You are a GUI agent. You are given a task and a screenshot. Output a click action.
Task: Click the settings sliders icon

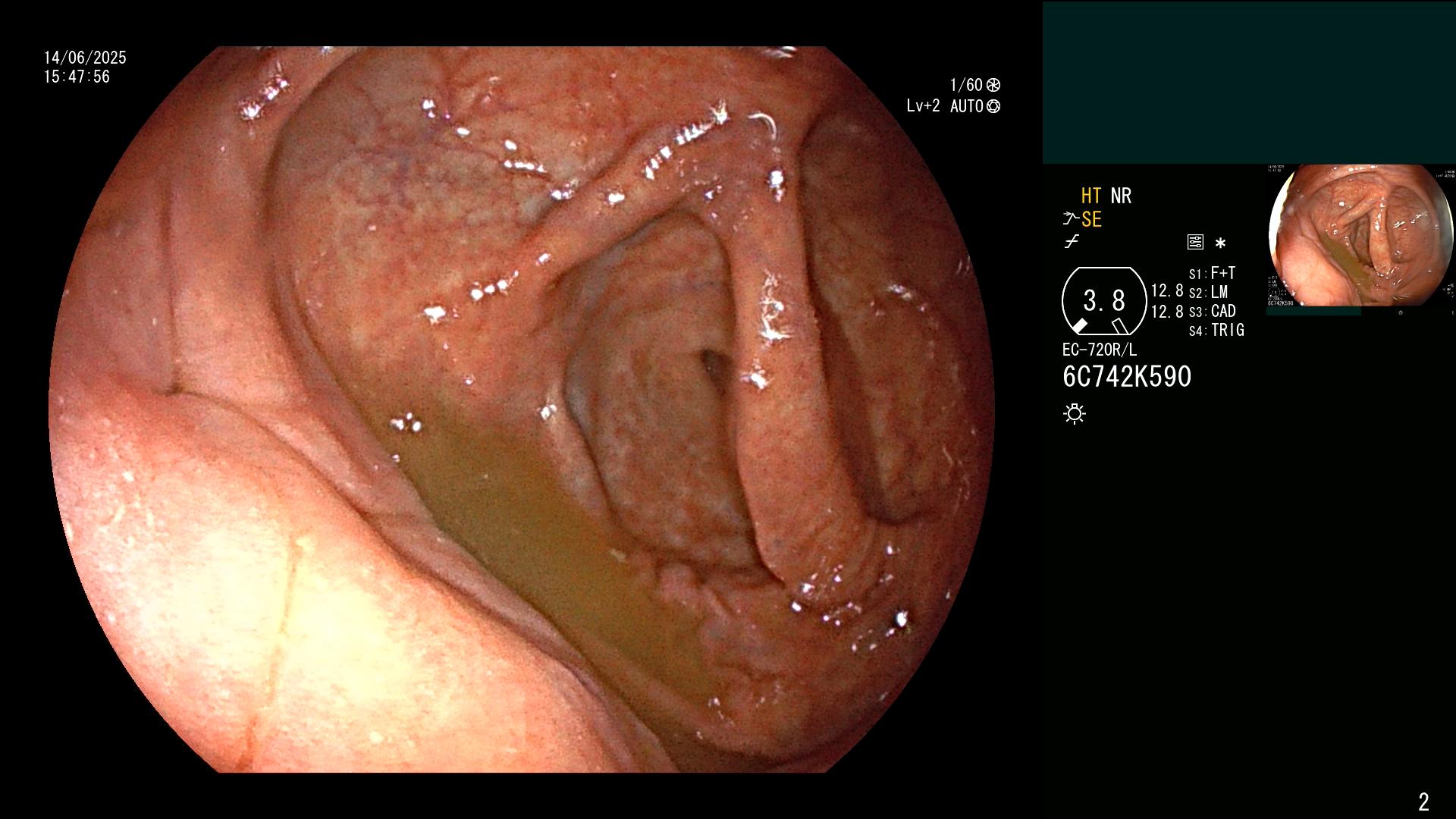pyautogui.click(x=1195, y=243)
